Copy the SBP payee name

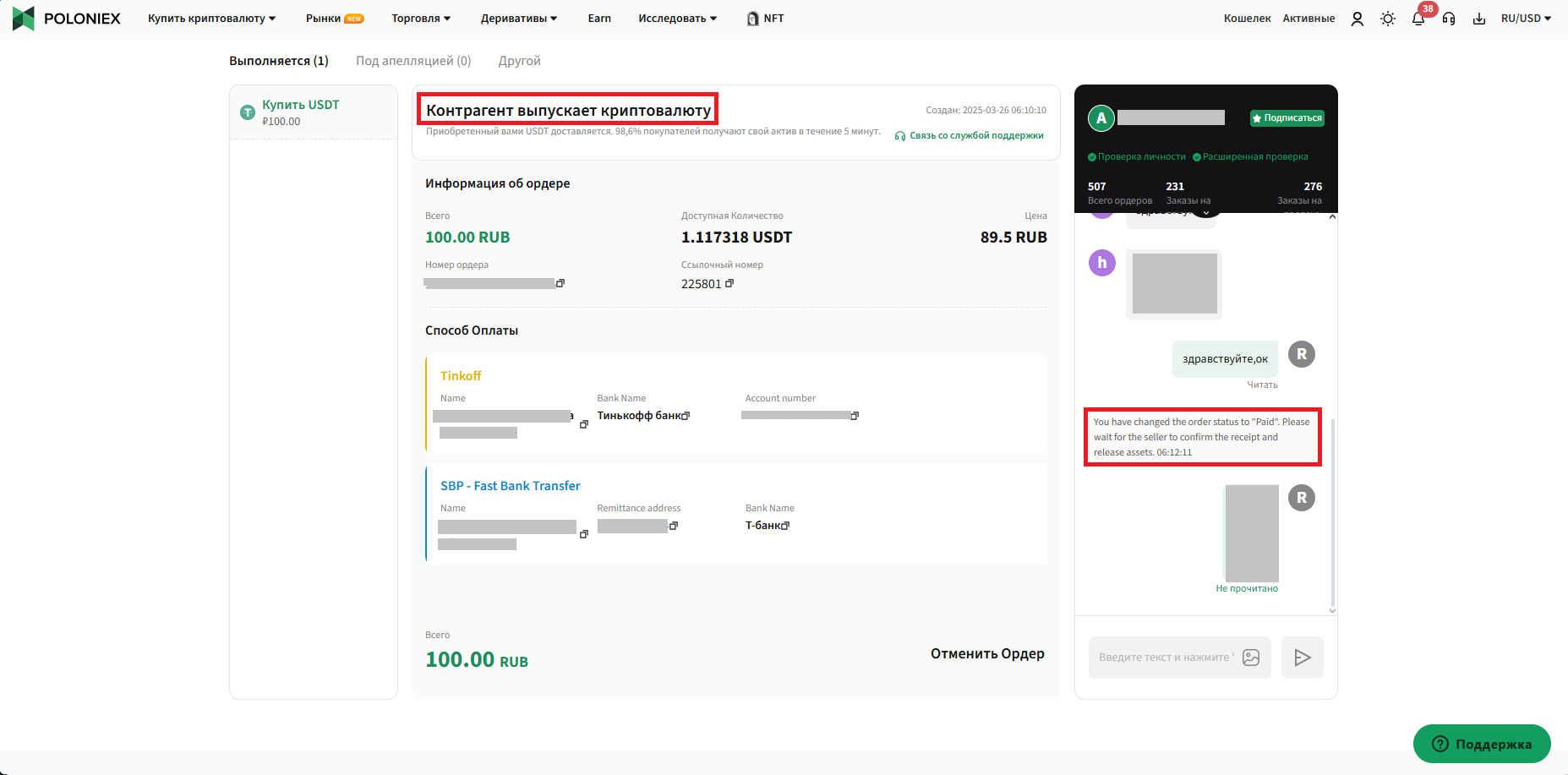(x=584, y=534)
